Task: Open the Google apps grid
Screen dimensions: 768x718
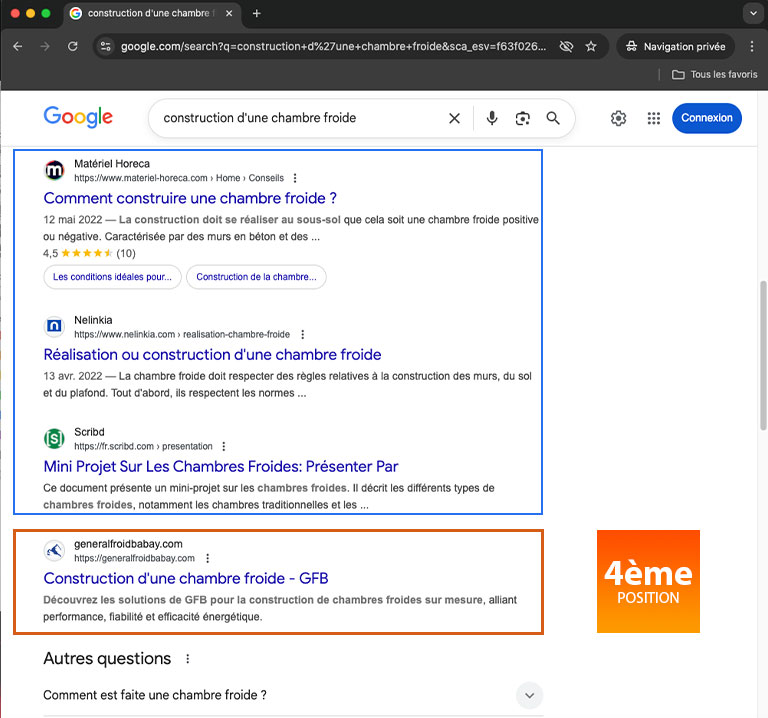Action: pos(654,118)
